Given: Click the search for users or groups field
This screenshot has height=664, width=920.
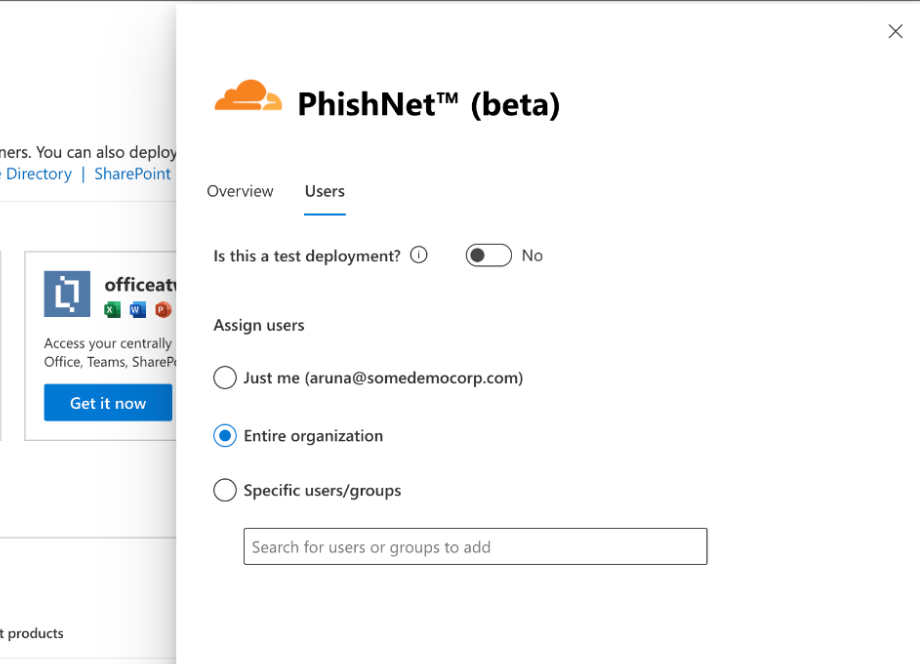Looking at the screenshot, I should pyautogui.click(x=475, y=546).
